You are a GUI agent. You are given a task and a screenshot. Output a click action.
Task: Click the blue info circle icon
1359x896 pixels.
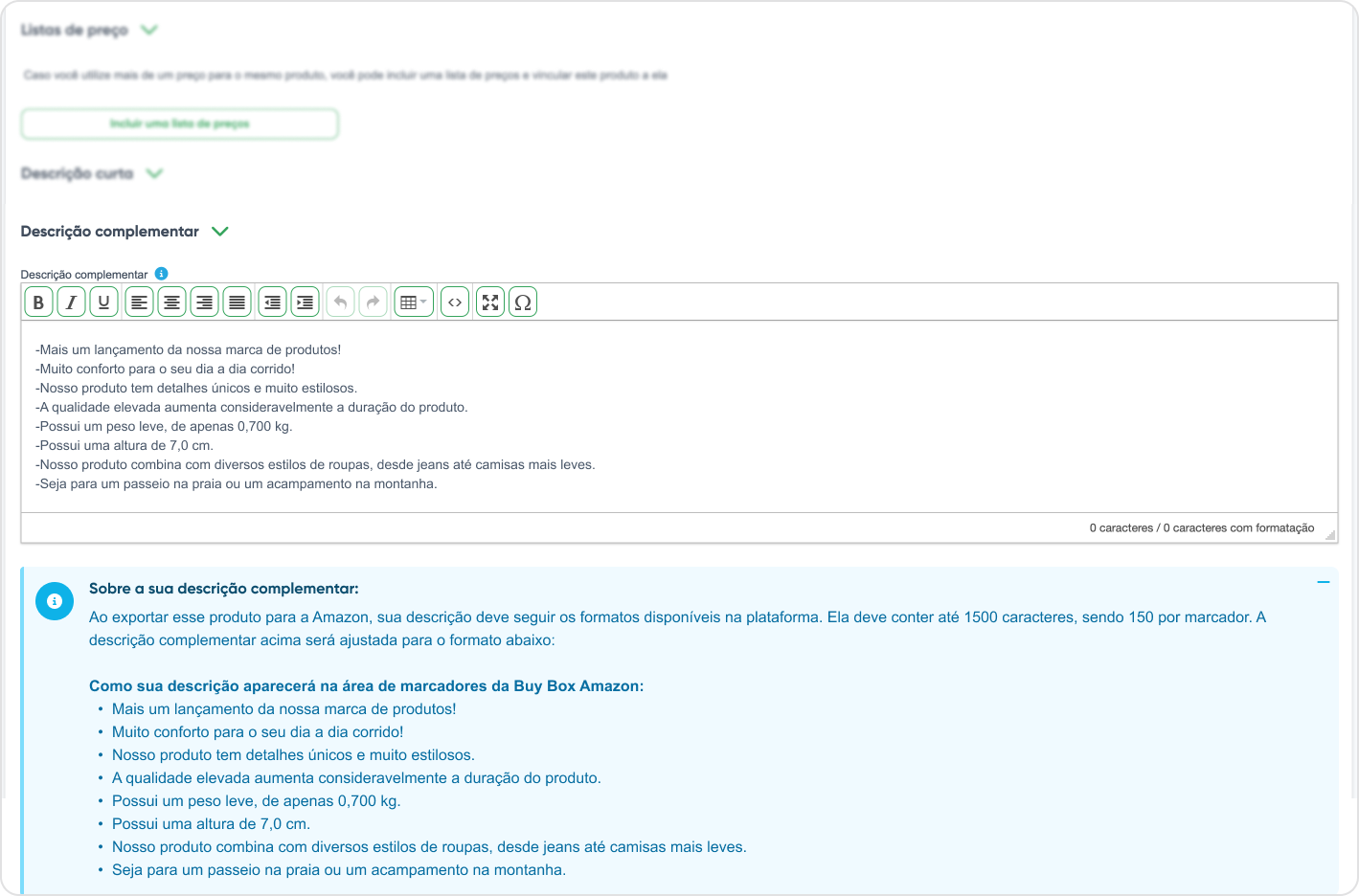click(55, 601)
